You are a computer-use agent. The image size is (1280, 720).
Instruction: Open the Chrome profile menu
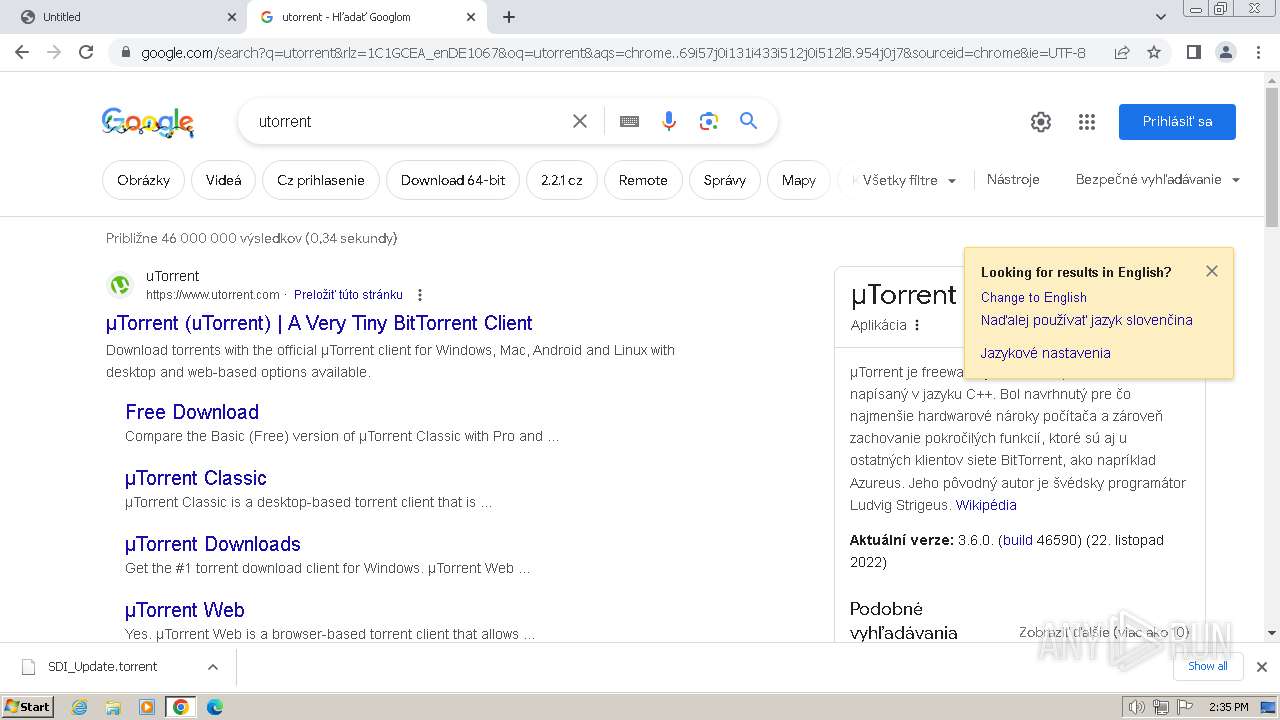1225,52
